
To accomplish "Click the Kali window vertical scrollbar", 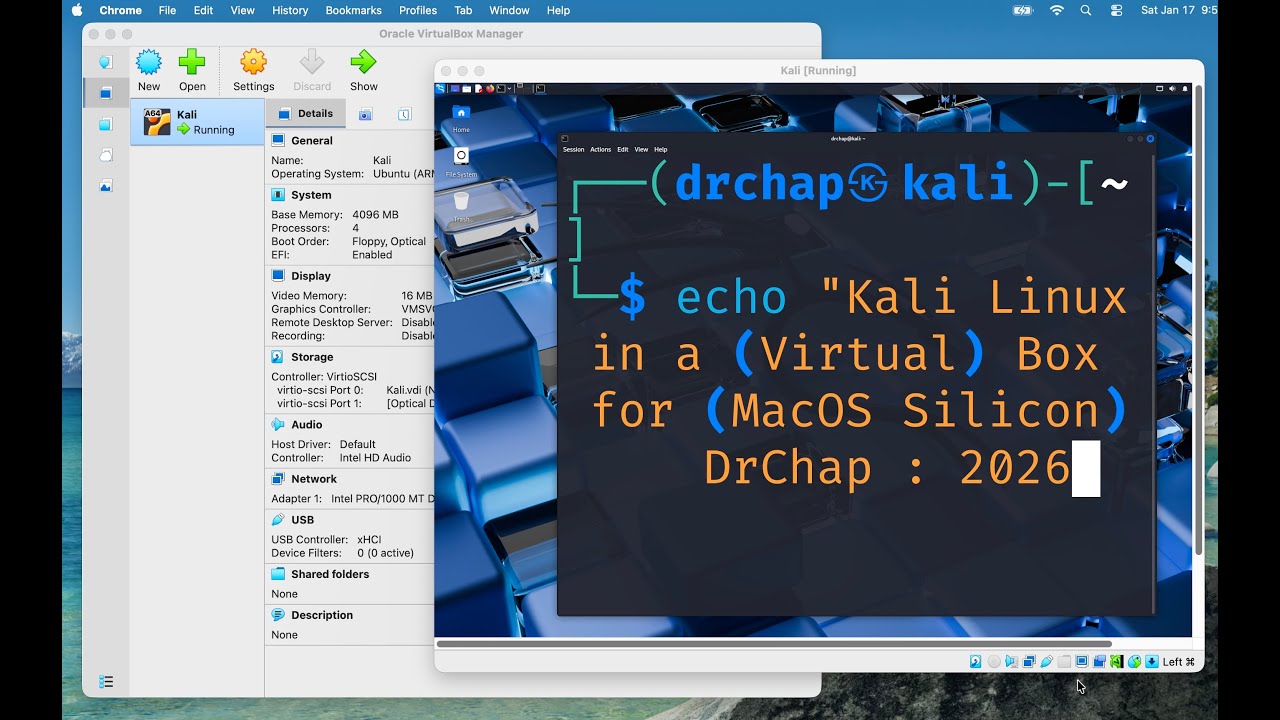I will 1198,320.
